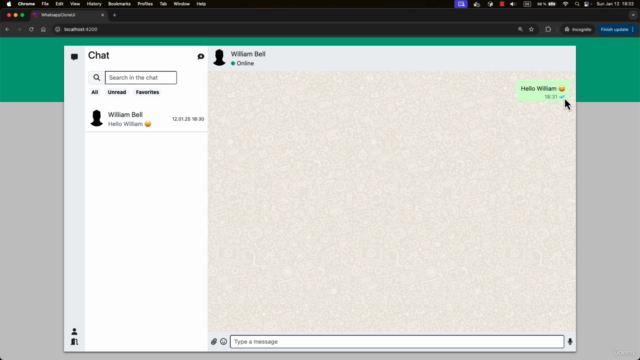Open Spotlight search in menu bar
640x360 pixels.
click(577, 4)
